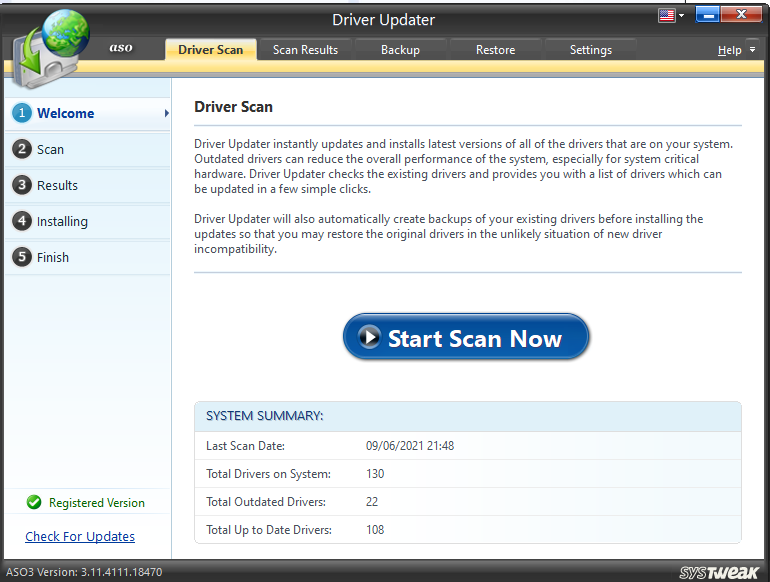Open the Settings tab
Viewport: 770px width, 582px height.
tap(591, 50)
